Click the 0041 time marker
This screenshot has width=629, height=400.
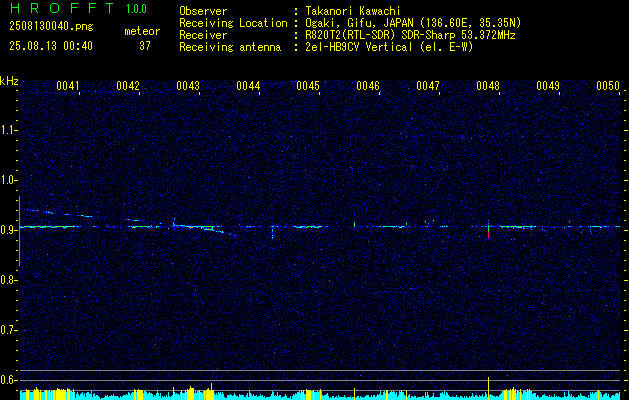68,85
